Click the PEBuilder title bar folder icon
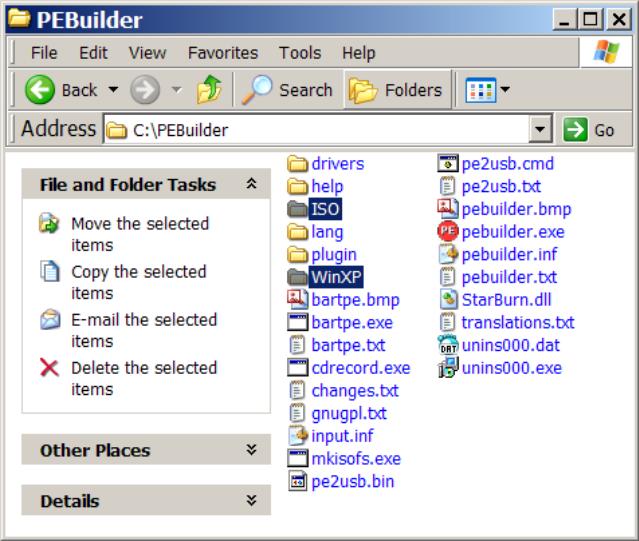 click(19, 18)
